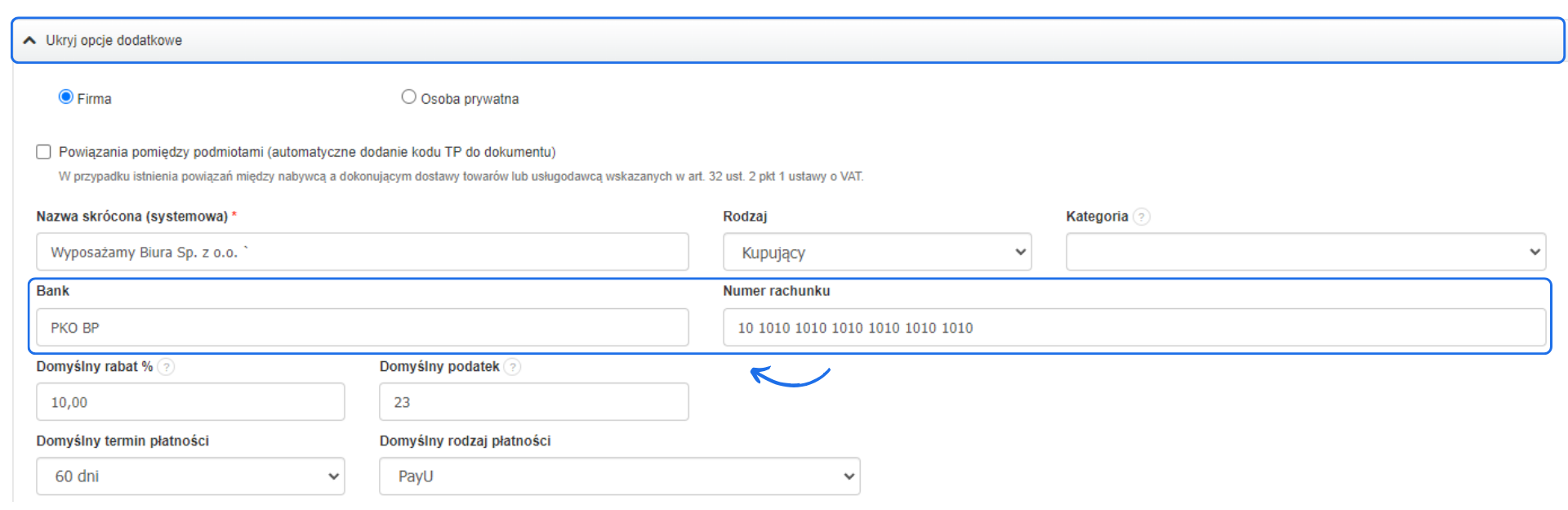The image size is (1568, 510).
Task: Click the Domyślny rabat % help icon
Action: click(x=166, y=367)
